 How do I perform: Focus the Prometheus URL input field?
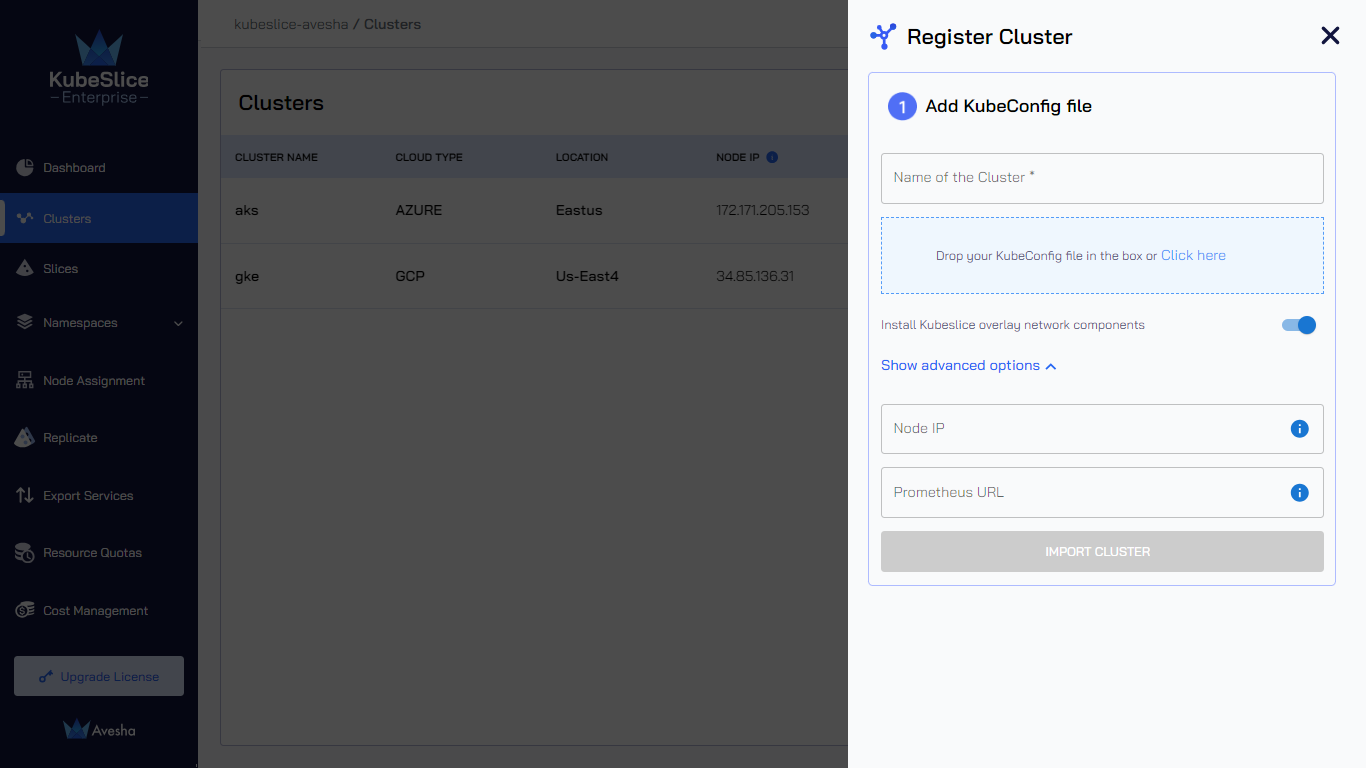(x=1102, y=493)
